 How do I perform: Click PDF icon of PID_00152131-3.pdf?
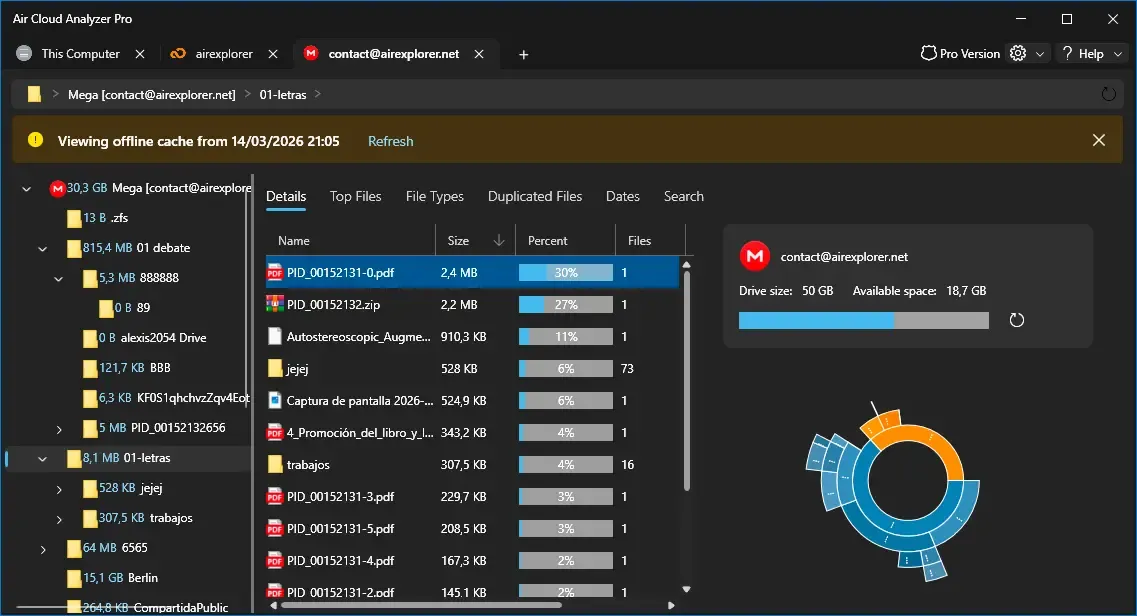(274, 496)
